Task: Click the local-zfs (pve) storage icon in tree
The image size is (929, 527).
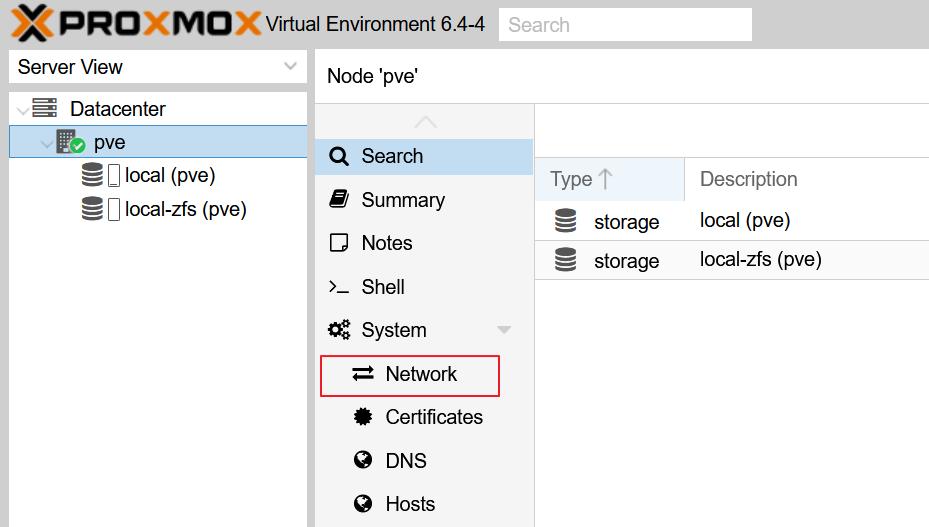Action: (92, 209)
